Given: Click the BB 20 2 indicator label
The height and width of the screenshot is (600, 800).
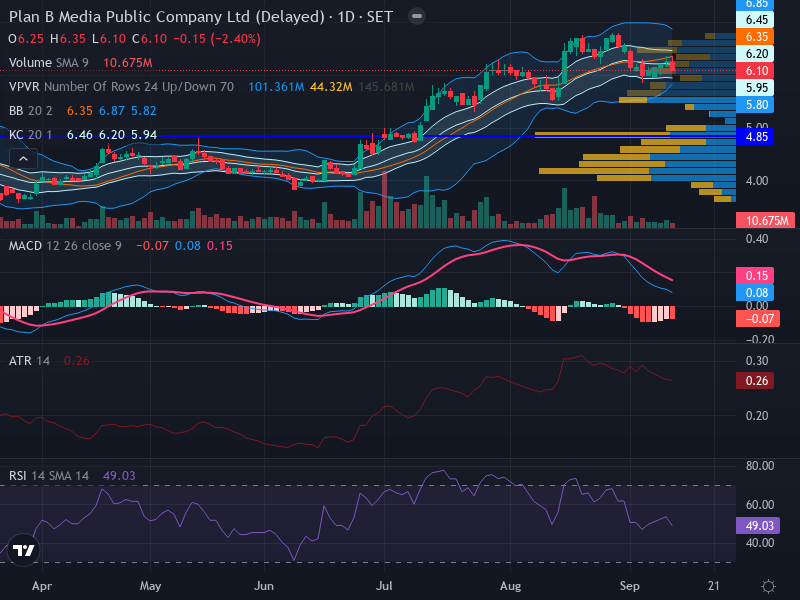Looking at the screenshot, I should [x=31, y=111].
